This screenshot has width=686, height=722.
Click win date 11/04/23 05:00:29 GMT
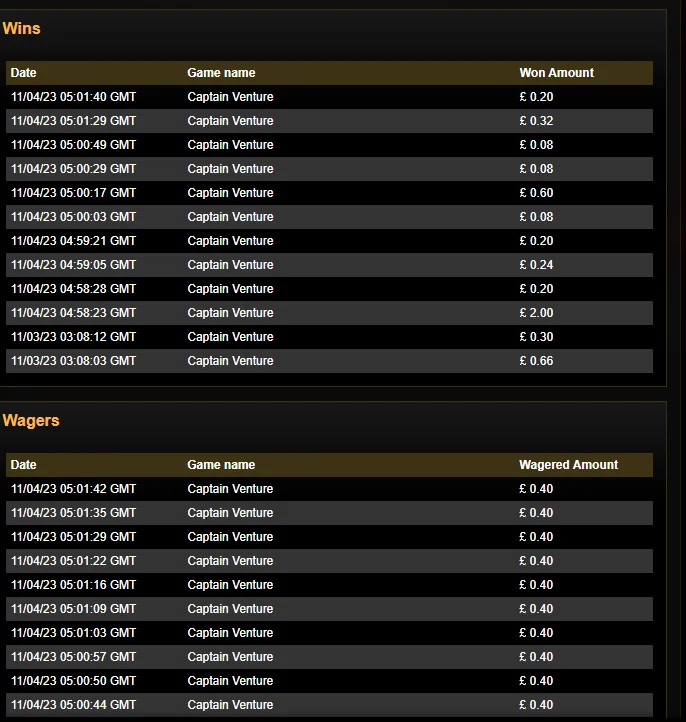click(74, 169)
